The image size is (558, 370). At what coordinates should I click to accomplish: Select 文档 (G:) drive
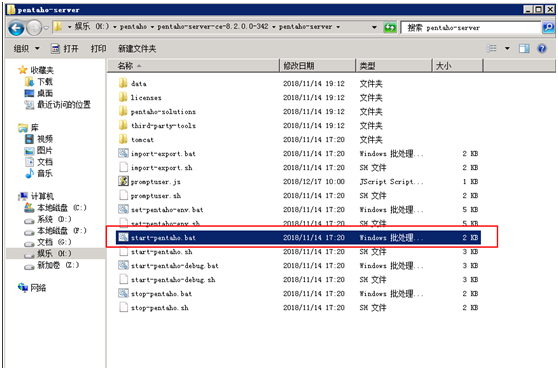click(x=48, y=242)
